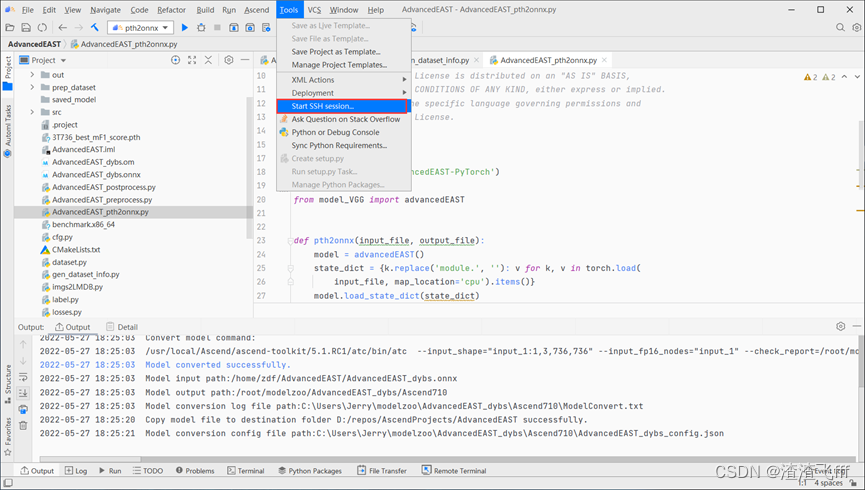
Task: Hide the Project panel with minus icon
Action: point(245,60)
